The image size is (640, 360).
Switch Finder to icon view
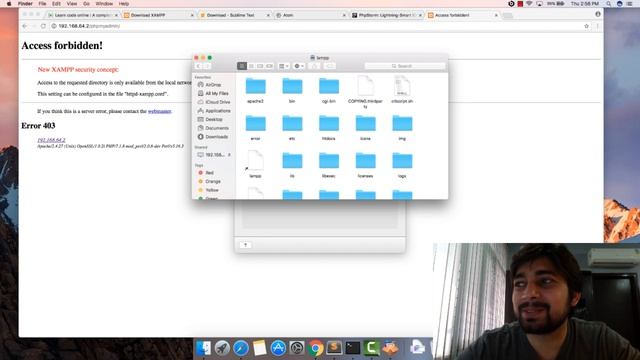click(242, 66)
